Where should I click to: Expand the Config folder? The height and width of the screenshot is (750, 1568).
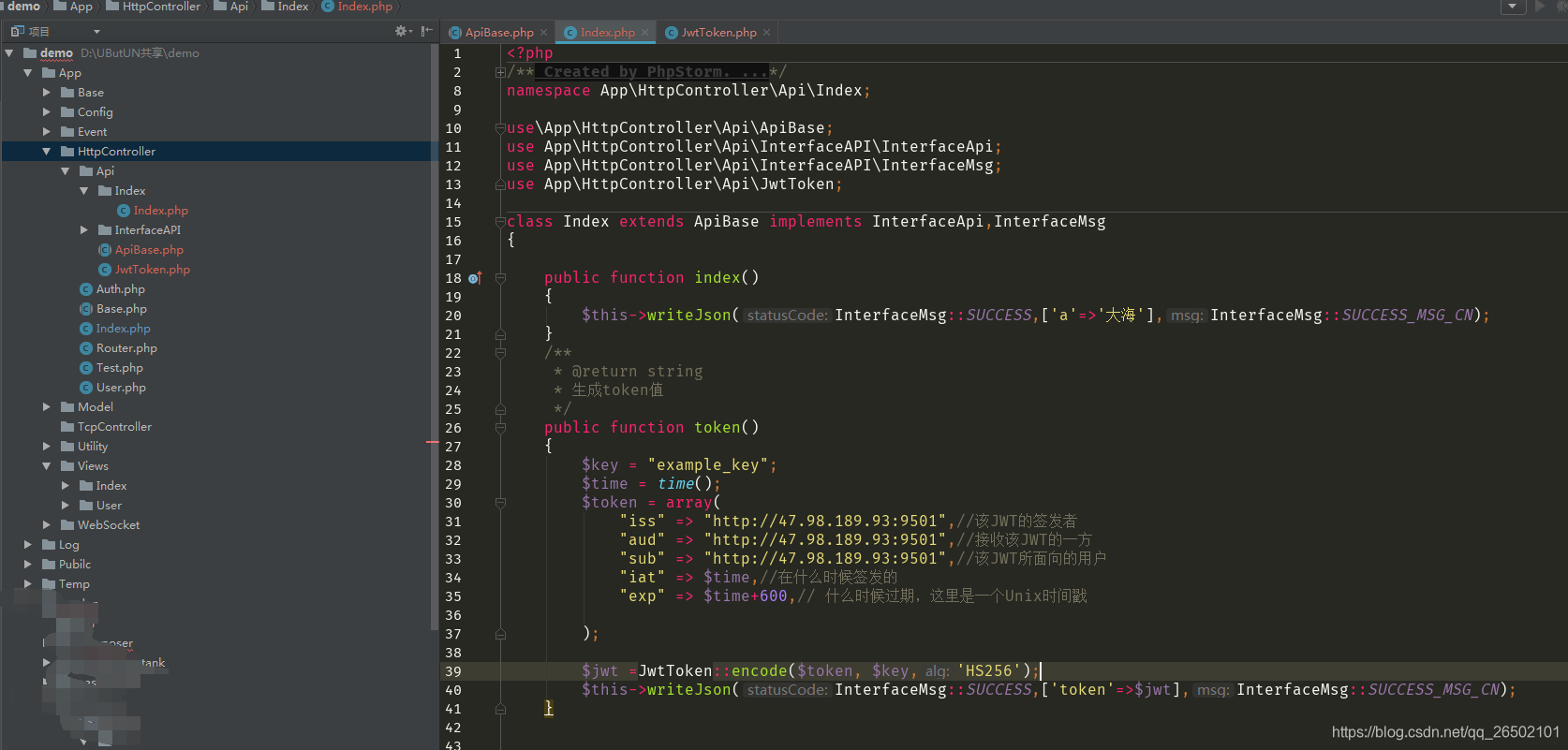pyautogui.click(x=47, y=112)
